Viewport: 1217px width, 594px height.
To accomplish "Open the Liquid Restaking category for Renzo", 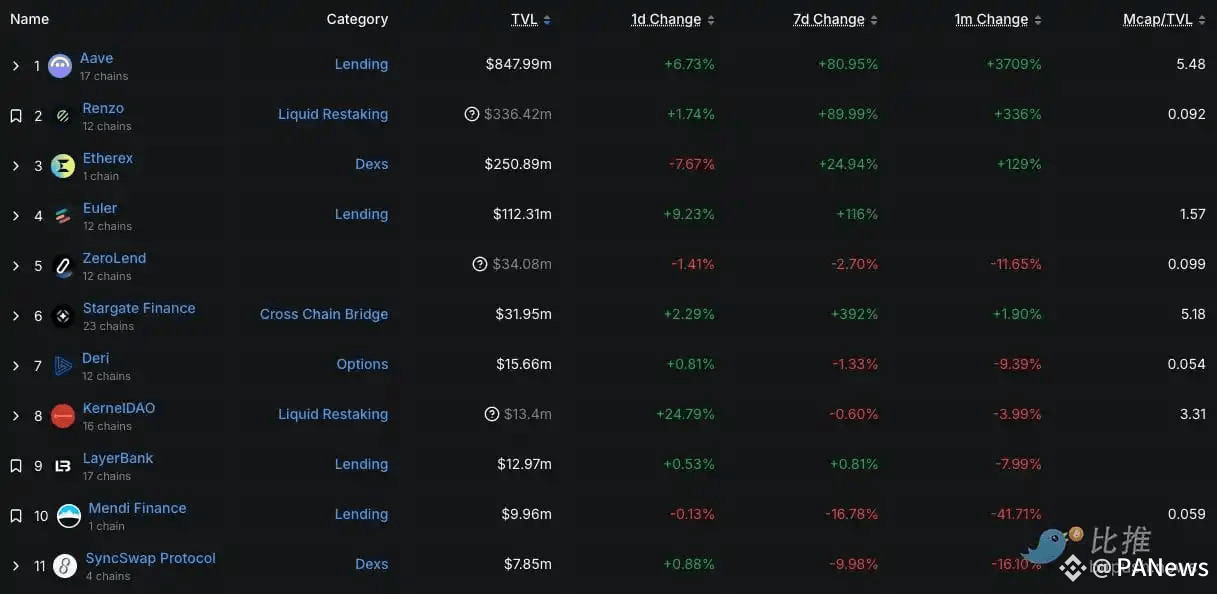I will (333, 114).
